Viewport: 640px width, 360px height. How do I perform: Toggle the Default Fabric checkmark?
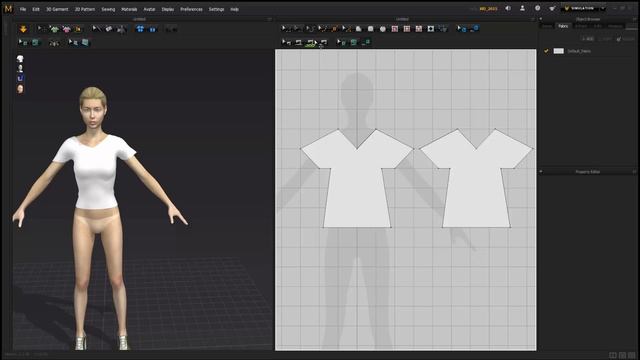[x=546, y=51]
